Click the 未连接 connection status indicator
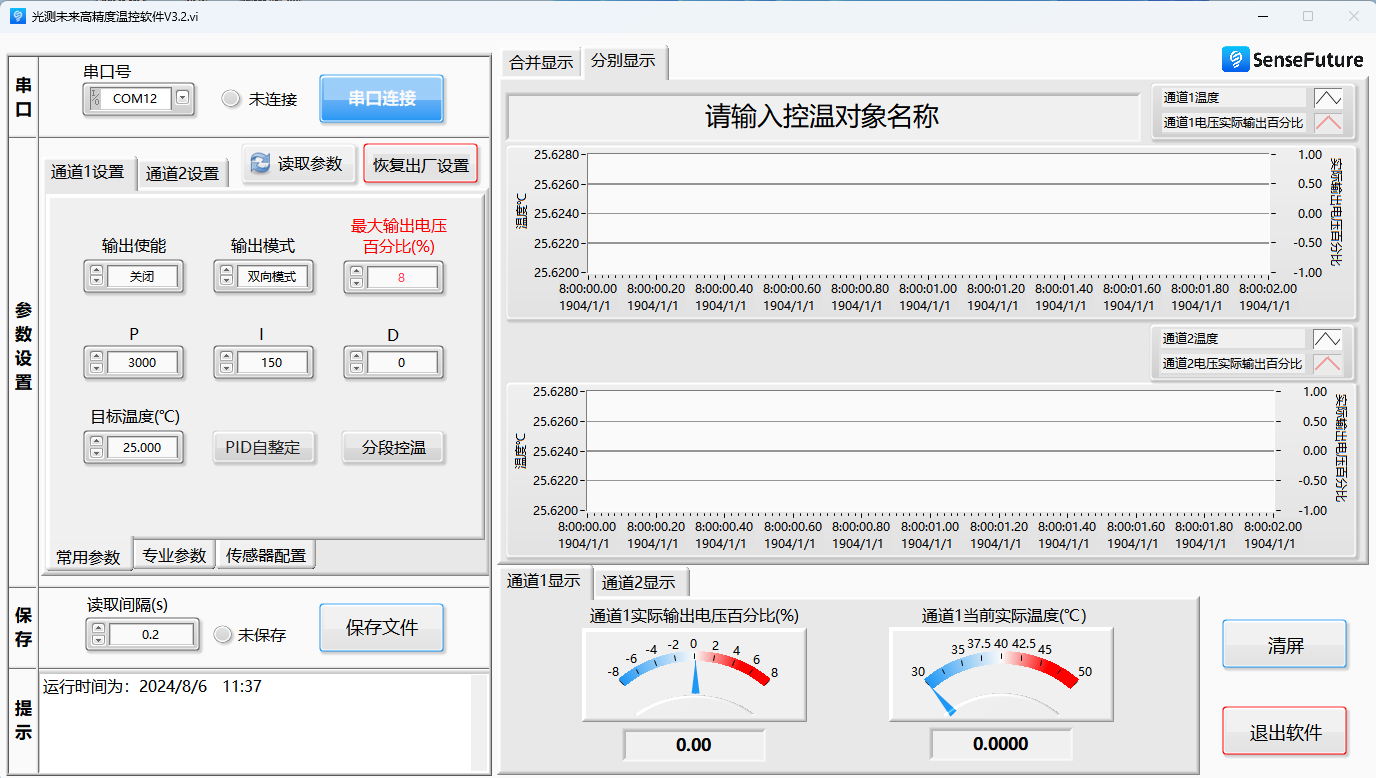 click(231, 99)
